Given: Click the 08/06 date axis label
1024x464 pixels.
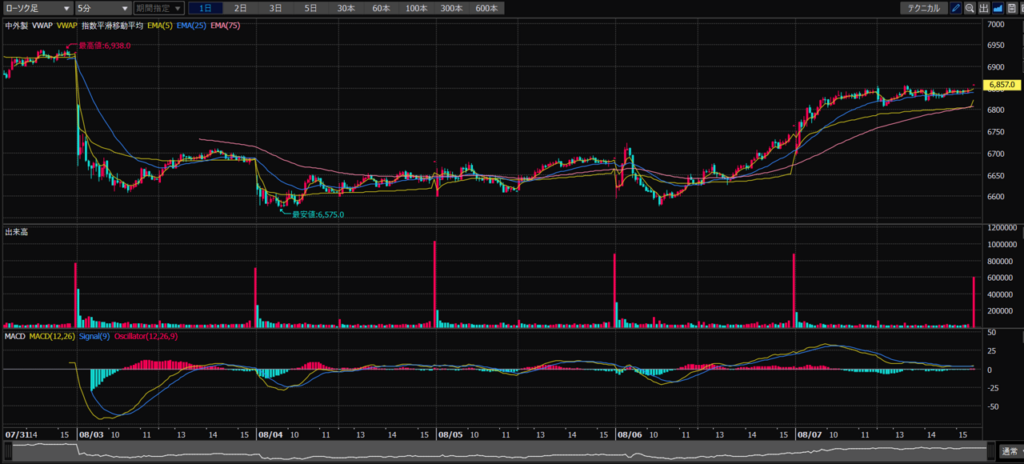Looking at the screenshot, I should (628, 434).
